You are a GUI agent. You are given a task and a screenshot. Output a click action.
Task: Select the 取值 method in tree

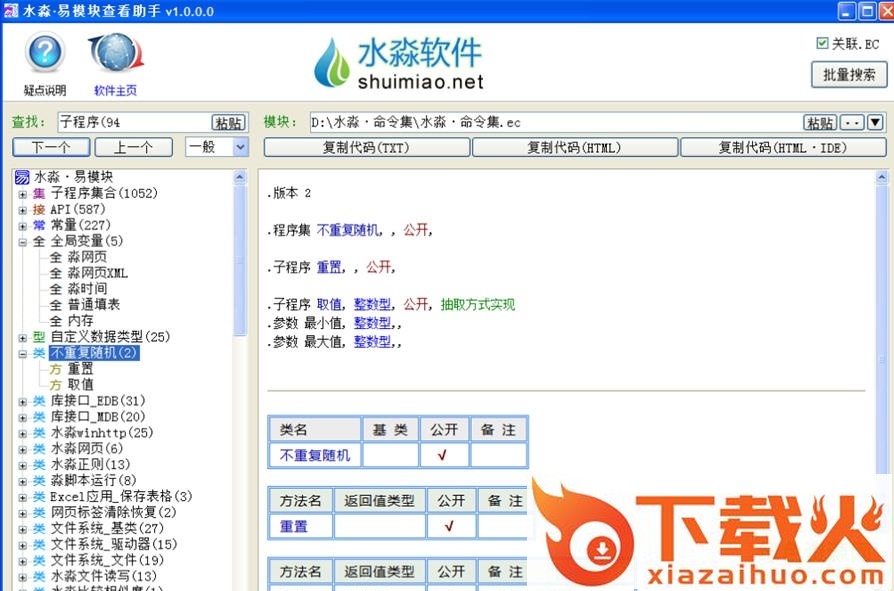80,385
